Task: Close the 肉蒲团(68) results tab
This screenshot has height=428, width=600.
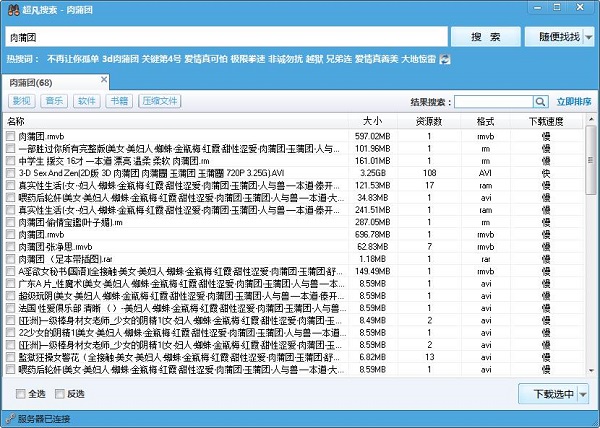Action: [x=104, y=79]
